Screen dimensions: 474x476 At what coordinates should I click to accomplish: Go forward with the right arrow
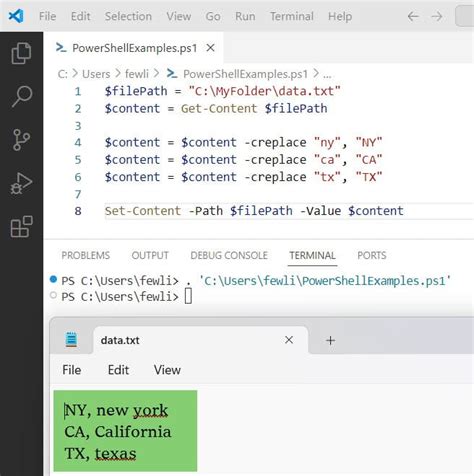coord(437,16)
